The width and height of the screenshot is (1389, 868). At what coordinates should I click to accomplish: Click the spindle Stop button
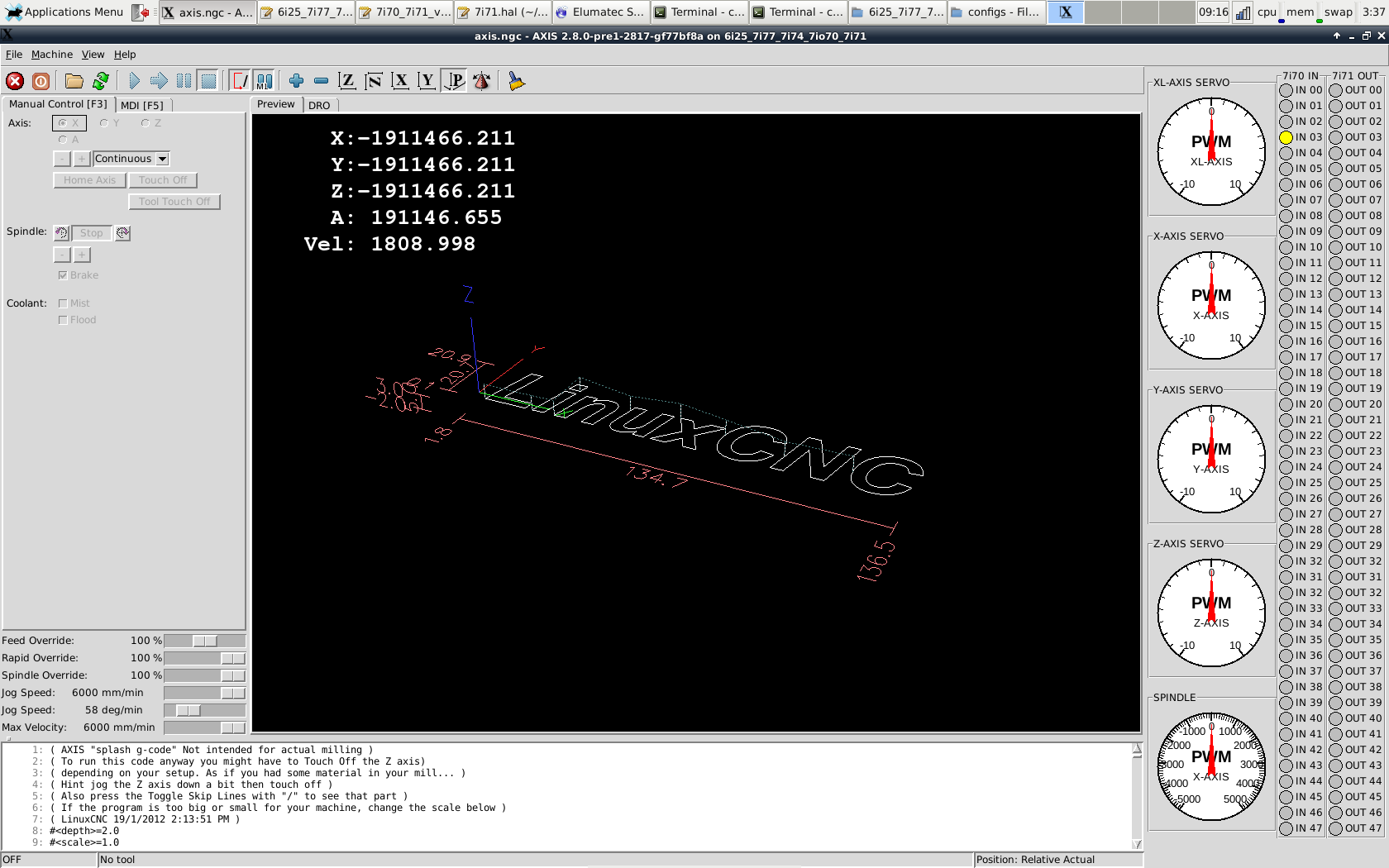click(x=92, y=233)
